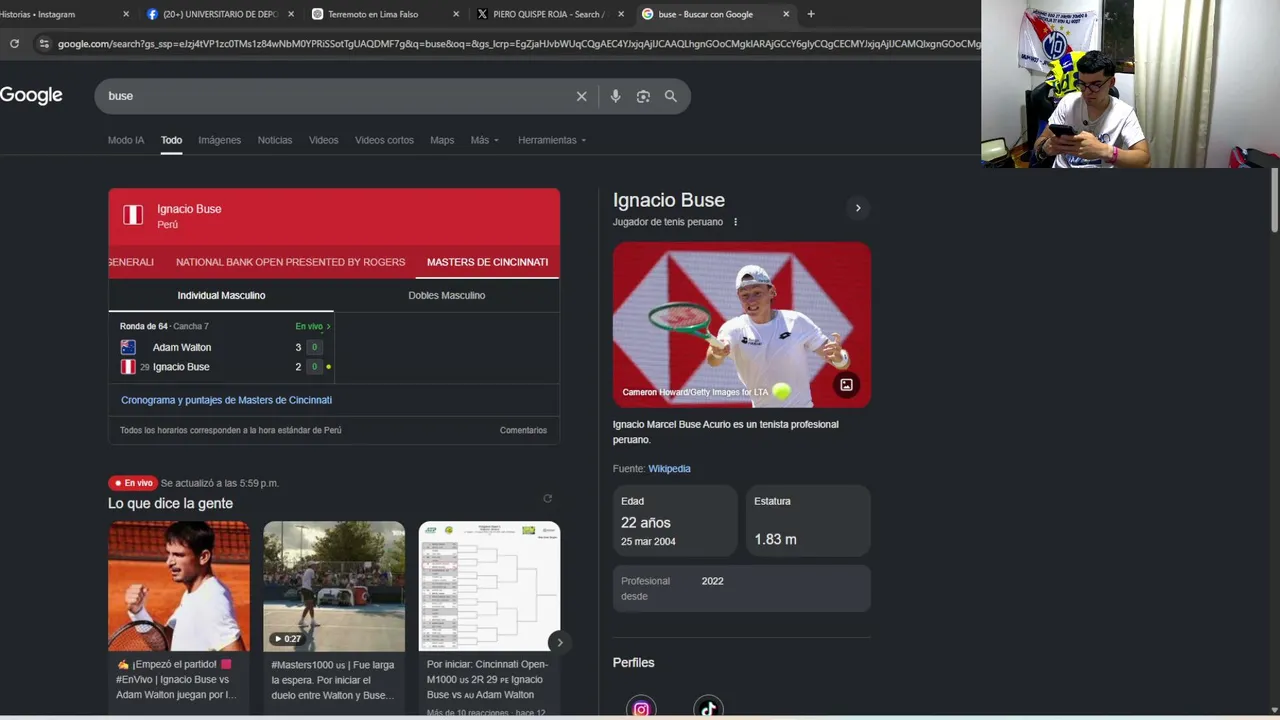The image size is (1280, 720).
Task: Open 'Cronograma y puntajes de Masters de Cincinnati' link
Action: [226, 400]
